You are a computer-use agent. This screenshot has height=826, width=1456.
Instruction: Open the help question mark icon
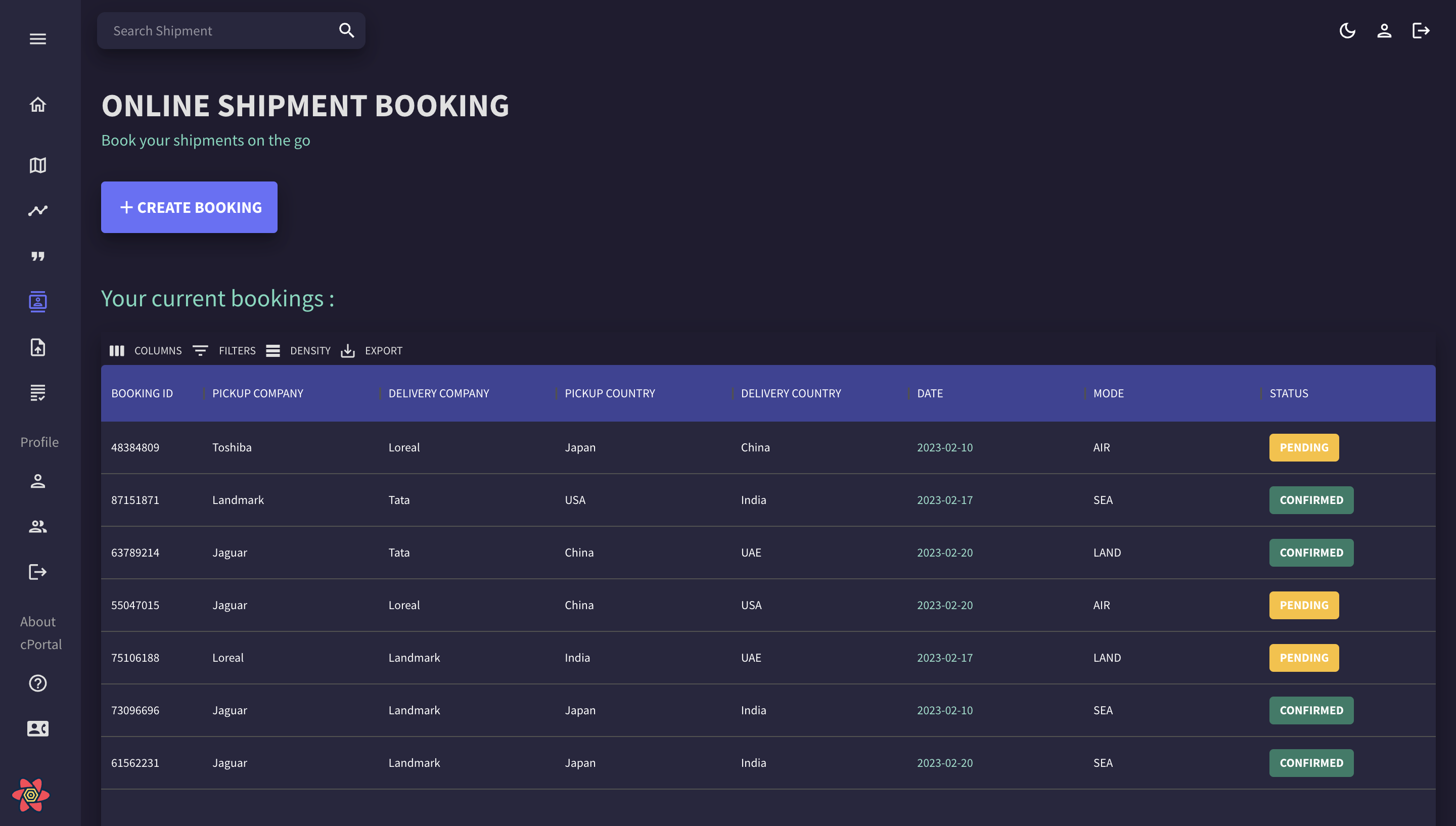38,683
